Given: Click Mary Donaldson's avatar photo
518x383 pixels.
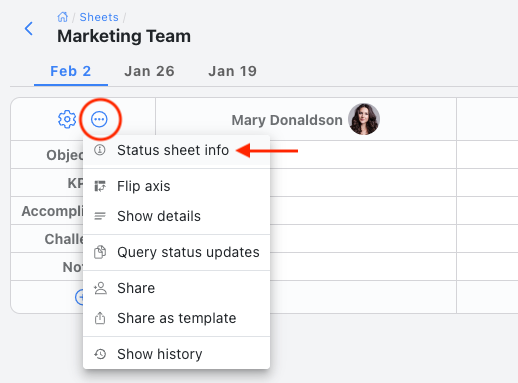Looking at the screenshot, I should (364, 119).
